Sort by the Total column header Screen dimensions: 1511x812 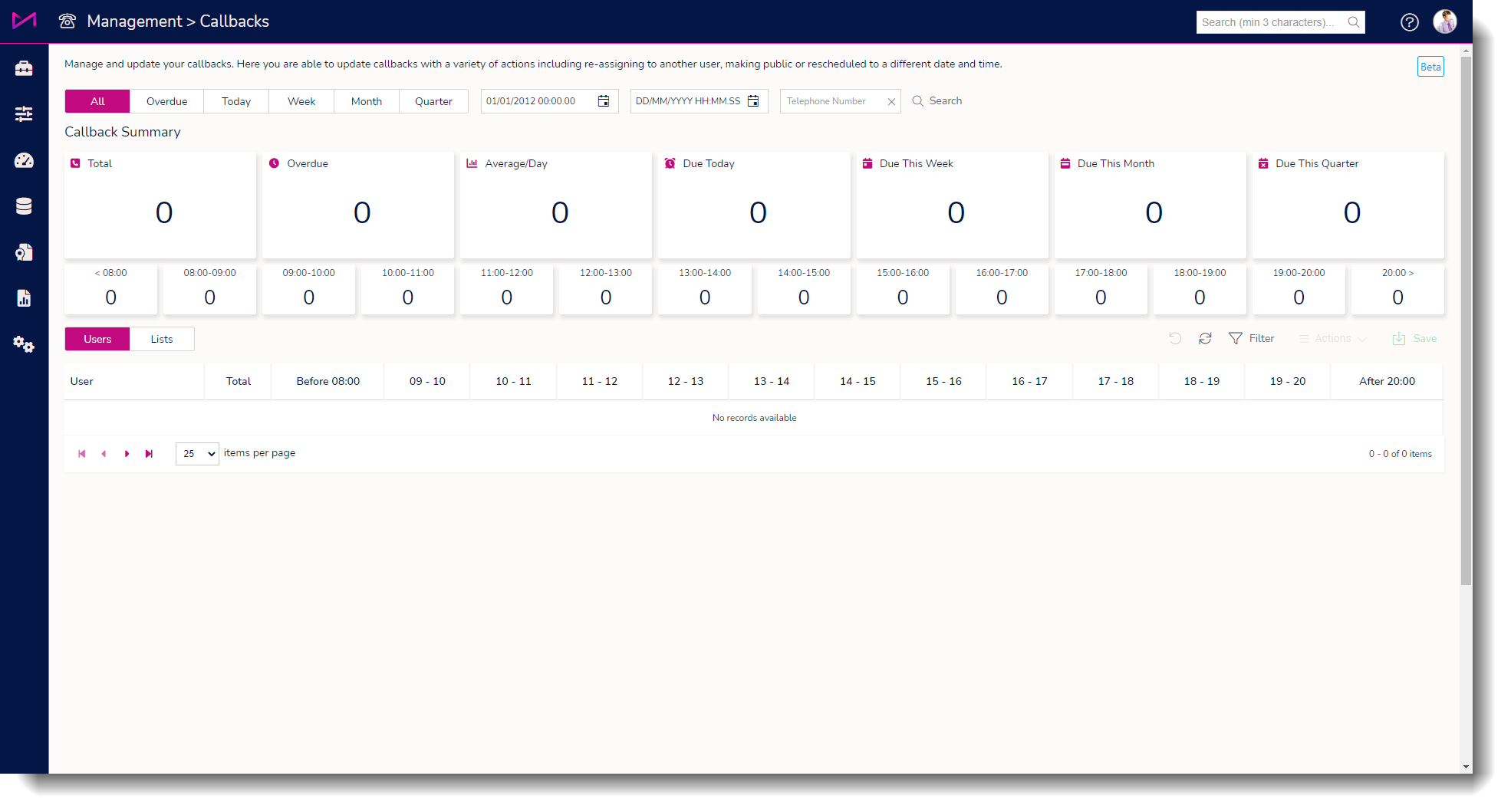pos(238,381)
